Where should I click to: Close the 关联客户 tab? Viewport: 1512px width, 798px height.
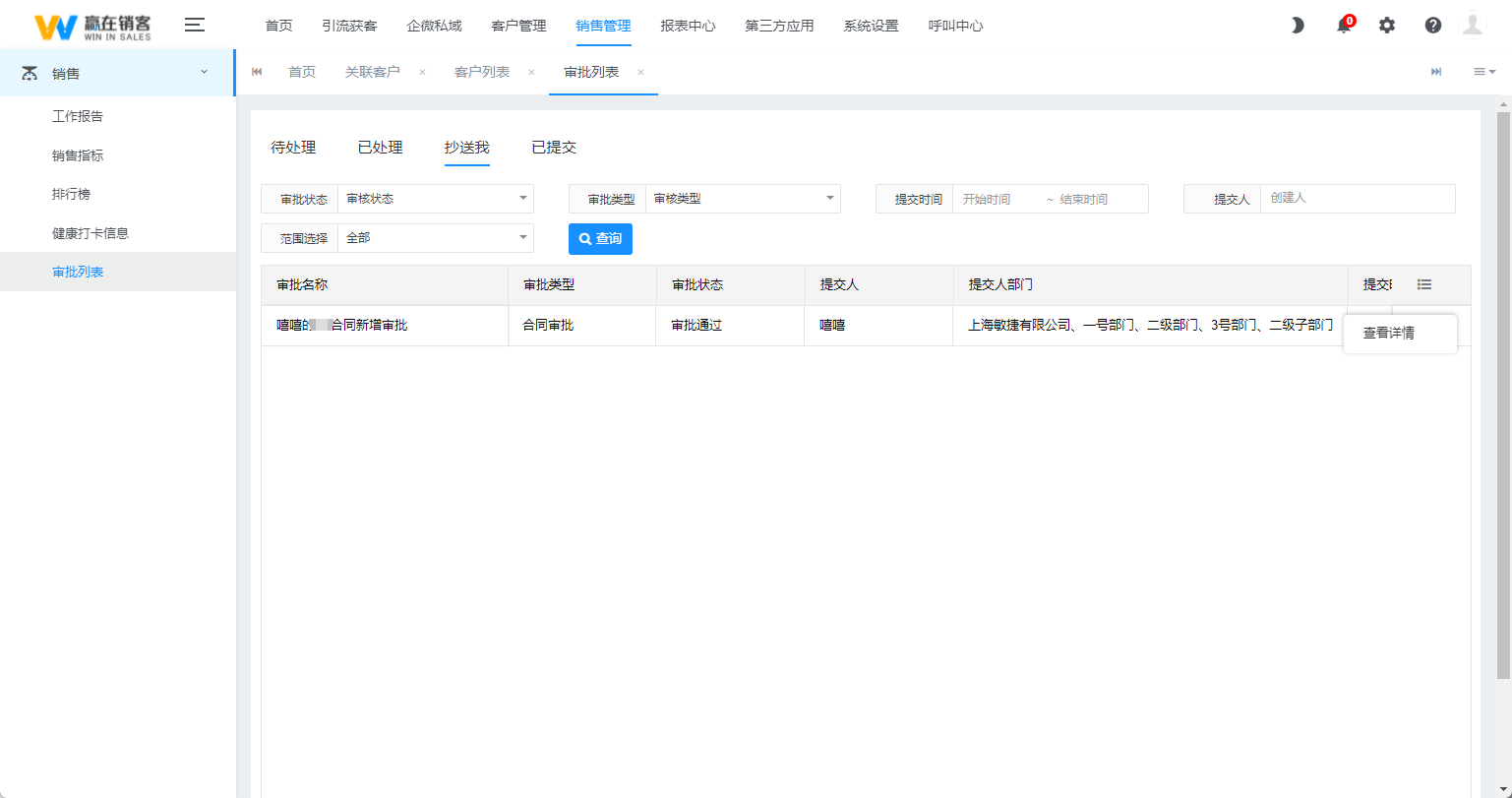[422, 72]
